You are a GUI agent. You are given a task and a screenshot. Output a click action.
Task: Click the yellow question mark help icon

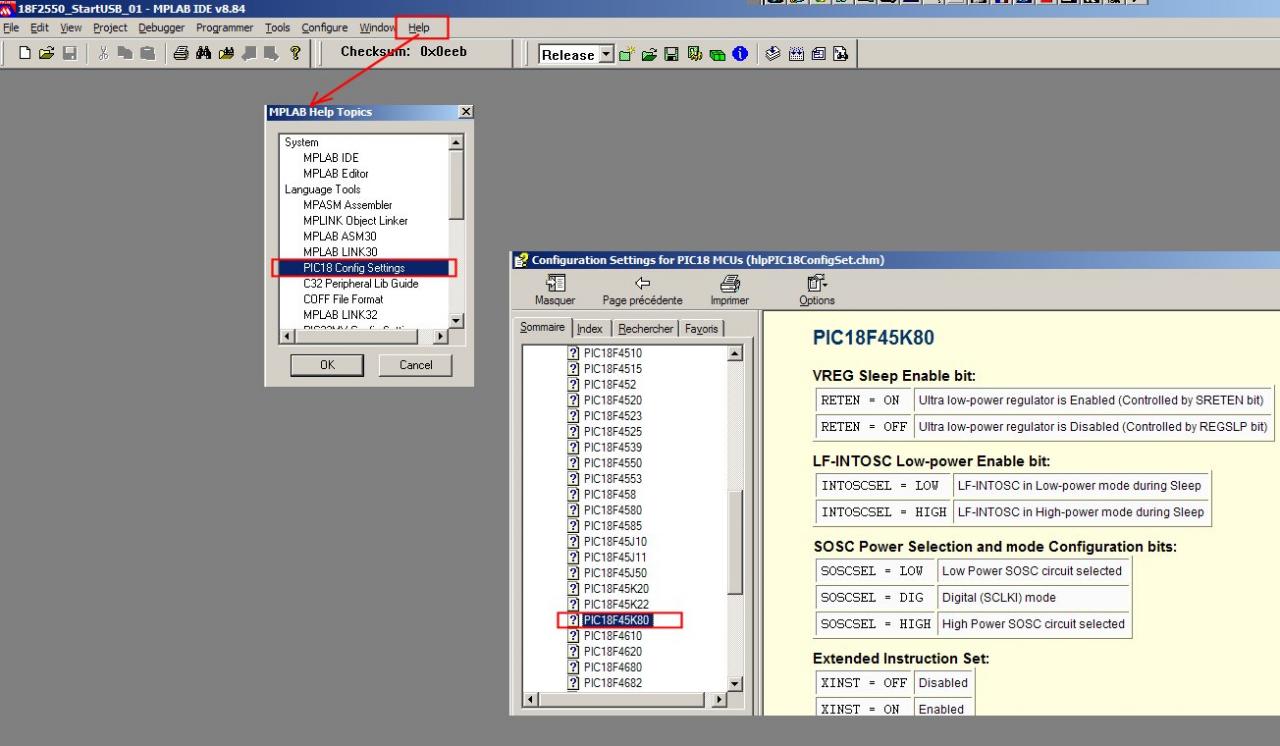[295, 54]
